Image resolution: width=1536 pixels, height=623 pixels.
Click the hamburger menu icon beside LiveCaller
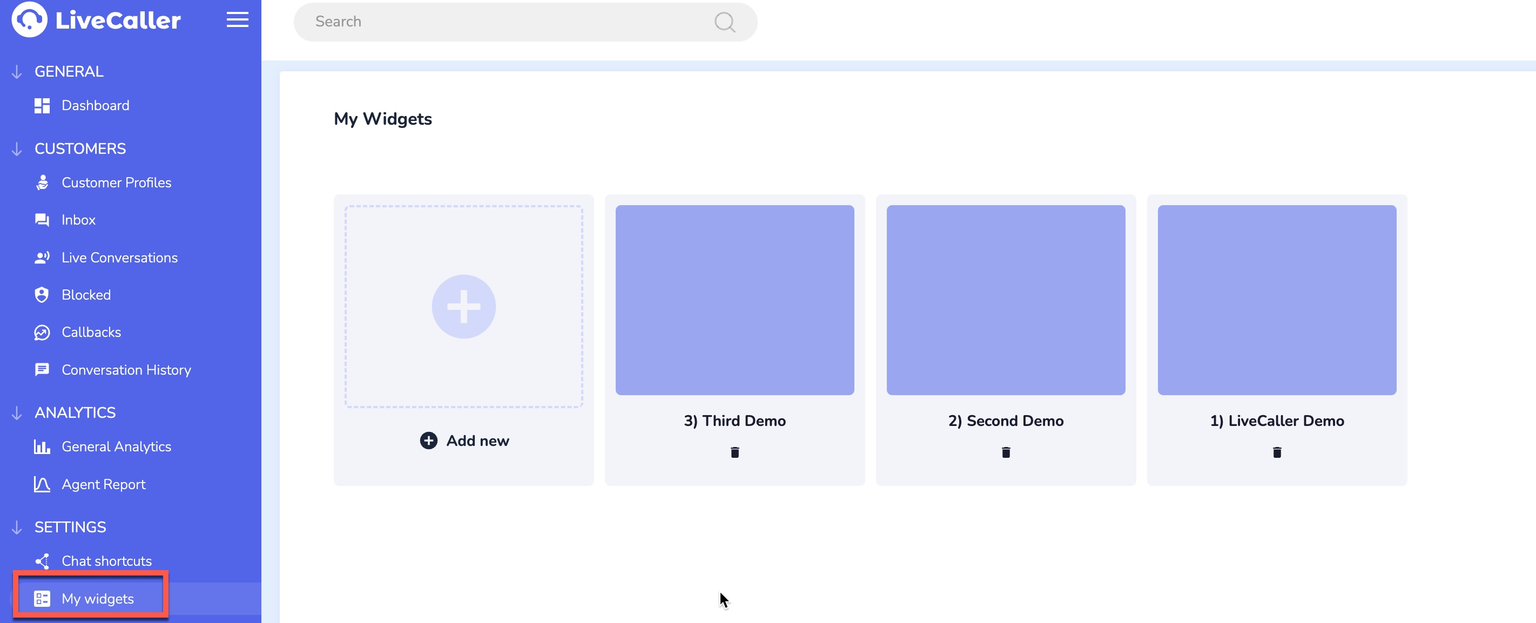pyautogui.click(x=237, y=20)
